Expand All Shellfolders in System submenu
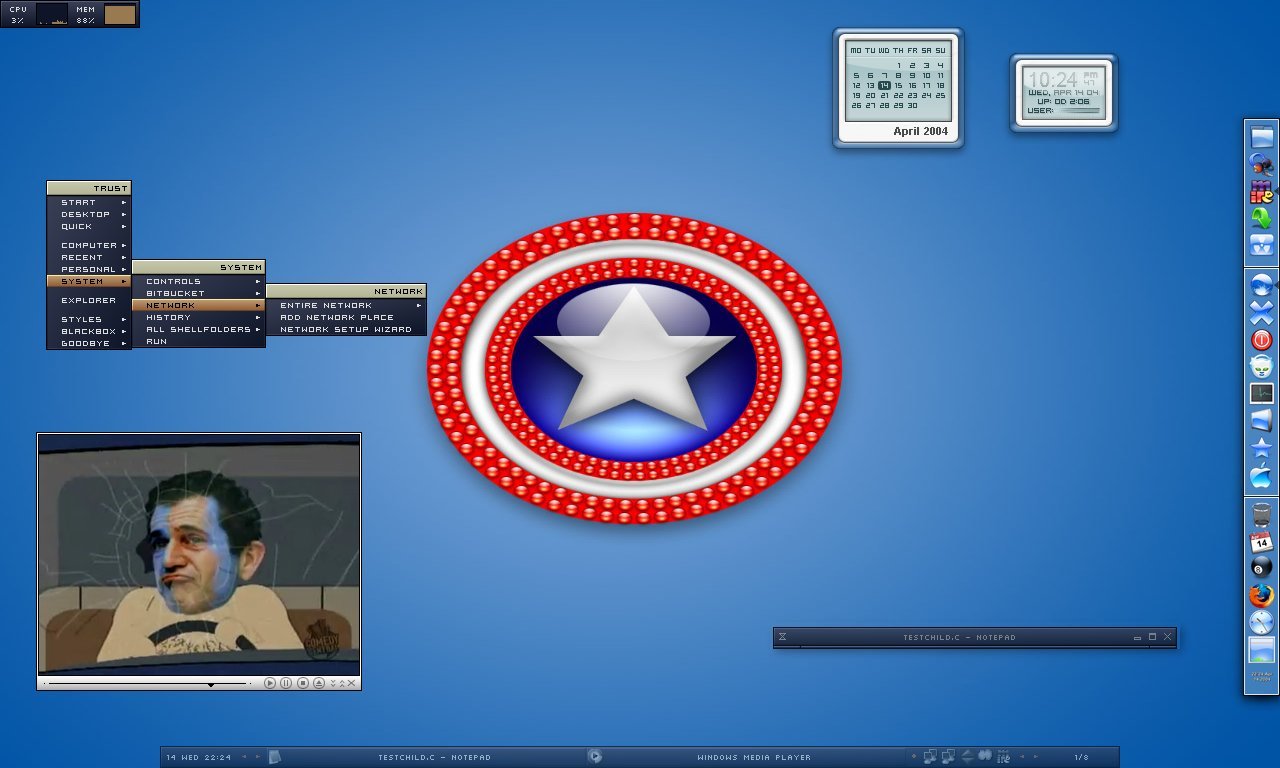1280x768 pixels. (x=199, y=329)
